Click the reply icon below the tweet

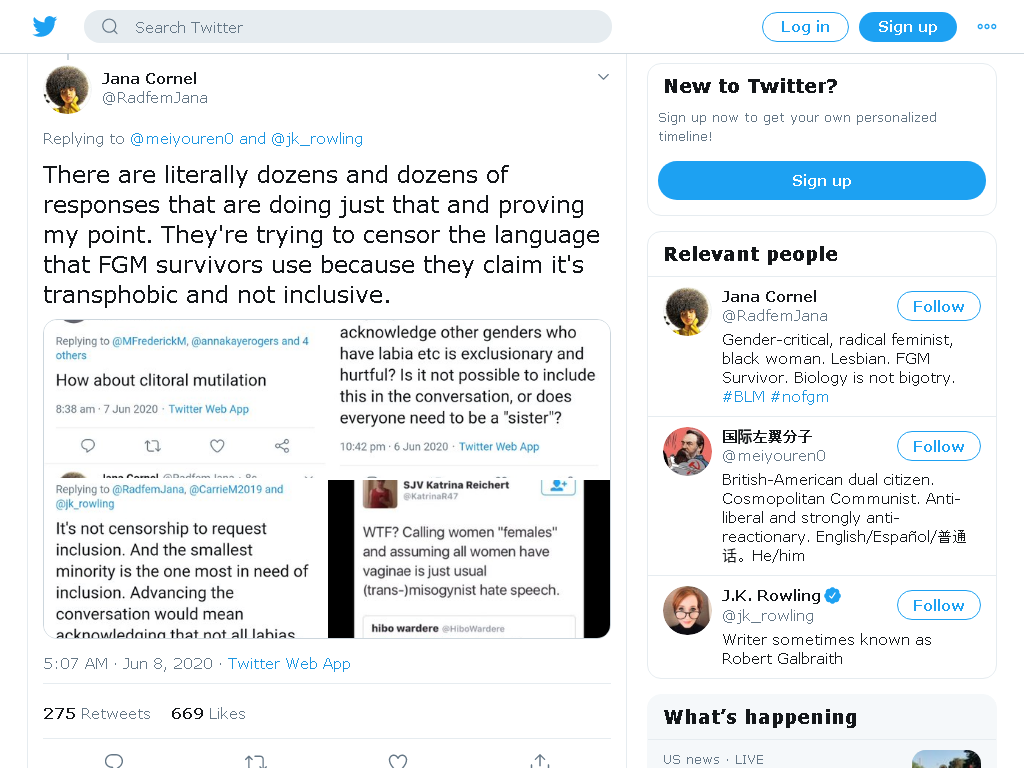114,761
